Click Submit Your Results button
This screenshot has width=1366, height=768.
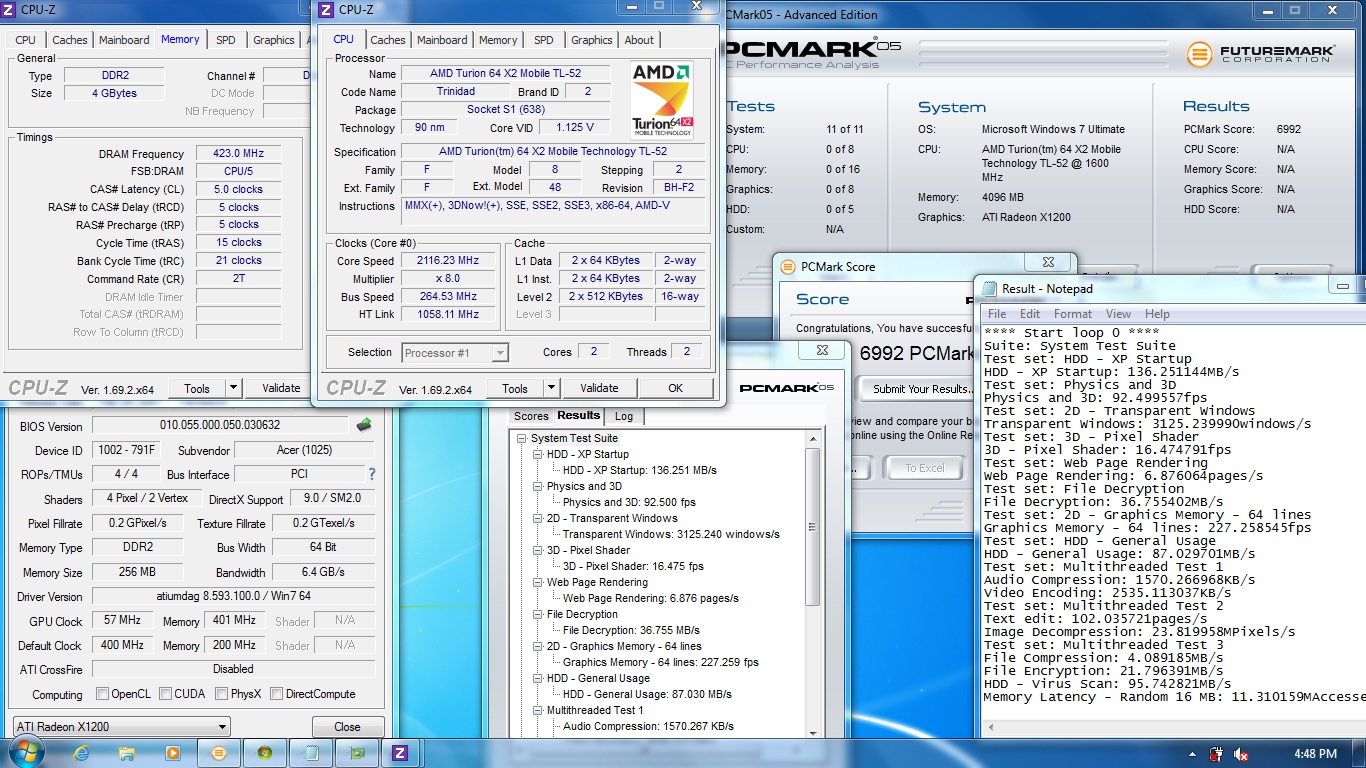[x=920, y=389]
